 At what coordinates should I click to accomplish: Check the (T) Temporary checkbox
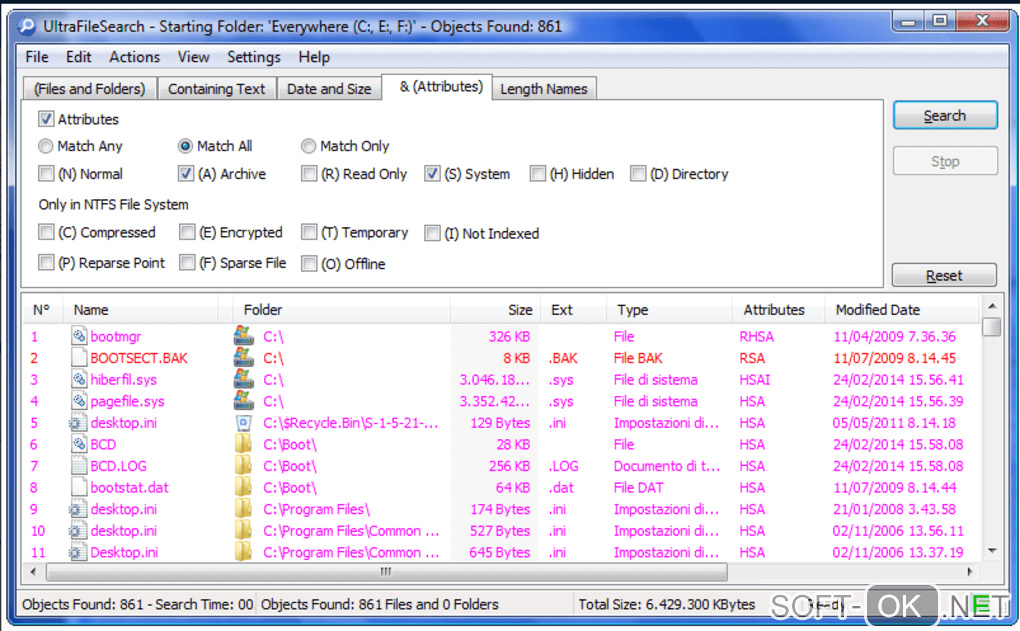pos(309,232)
